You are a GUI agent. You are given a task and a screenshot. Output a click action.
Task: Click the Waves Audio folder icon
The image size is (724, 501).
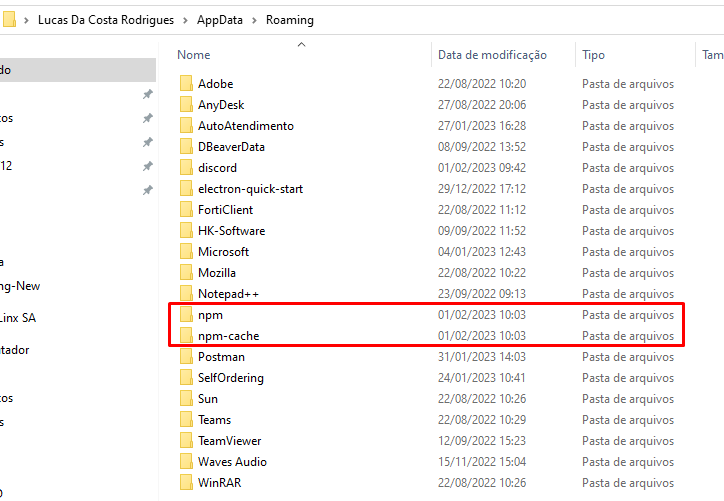186,462
